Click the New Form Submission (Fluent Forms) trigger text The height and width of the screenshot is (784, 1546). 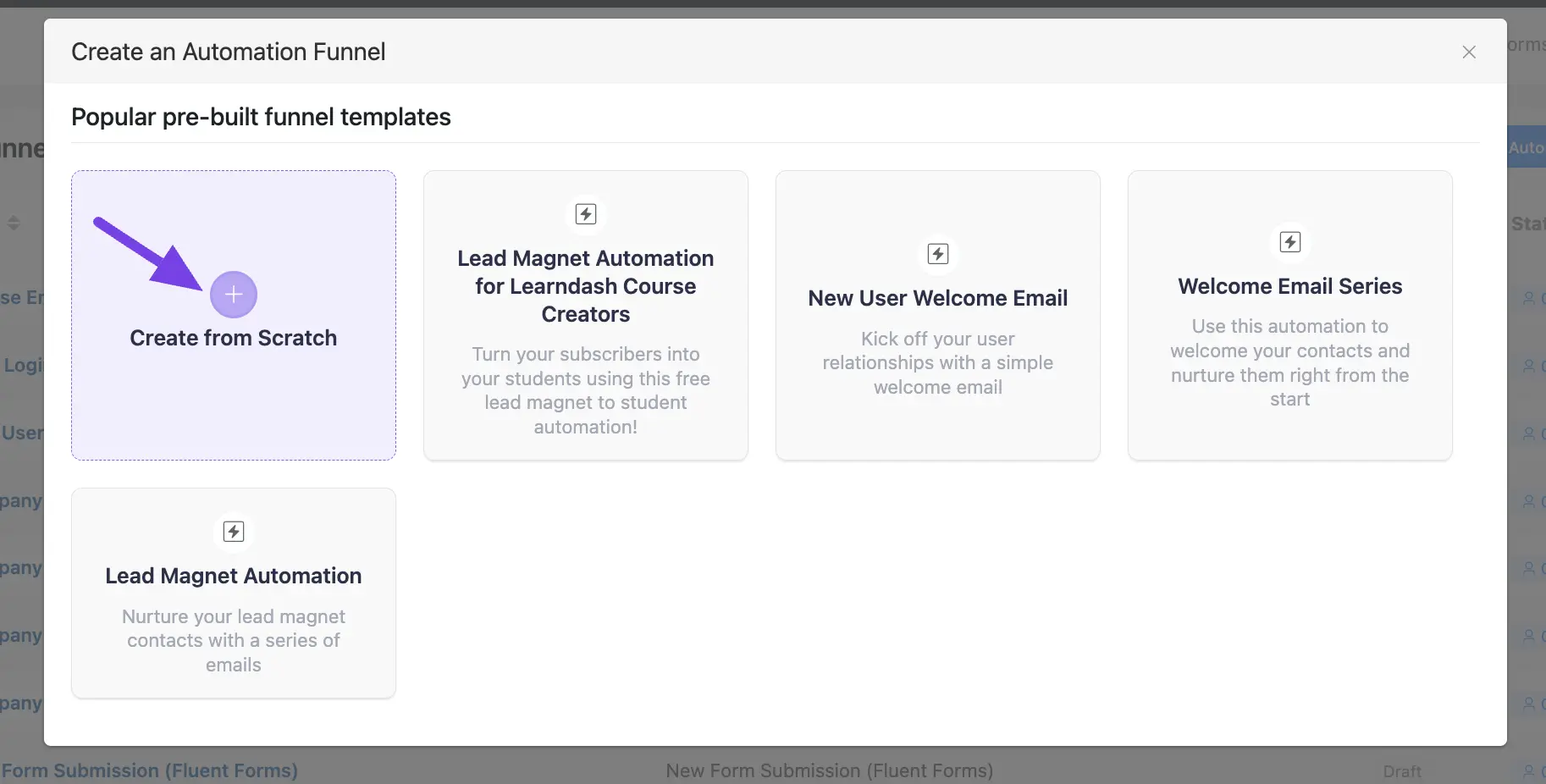pyautogui.click(x=830, y=770)
